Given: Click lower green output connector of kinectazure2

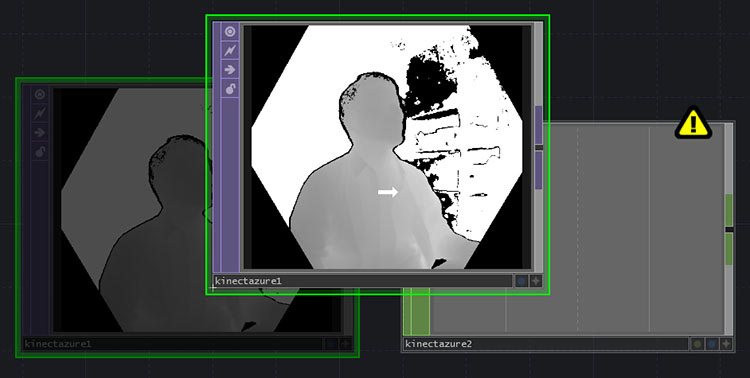Looking at the screenshot, I should (729, 249).
